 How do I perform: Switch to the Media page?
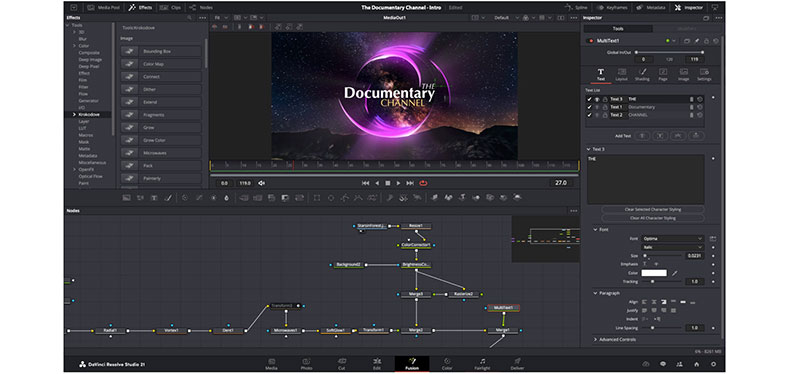coord(271,364)
